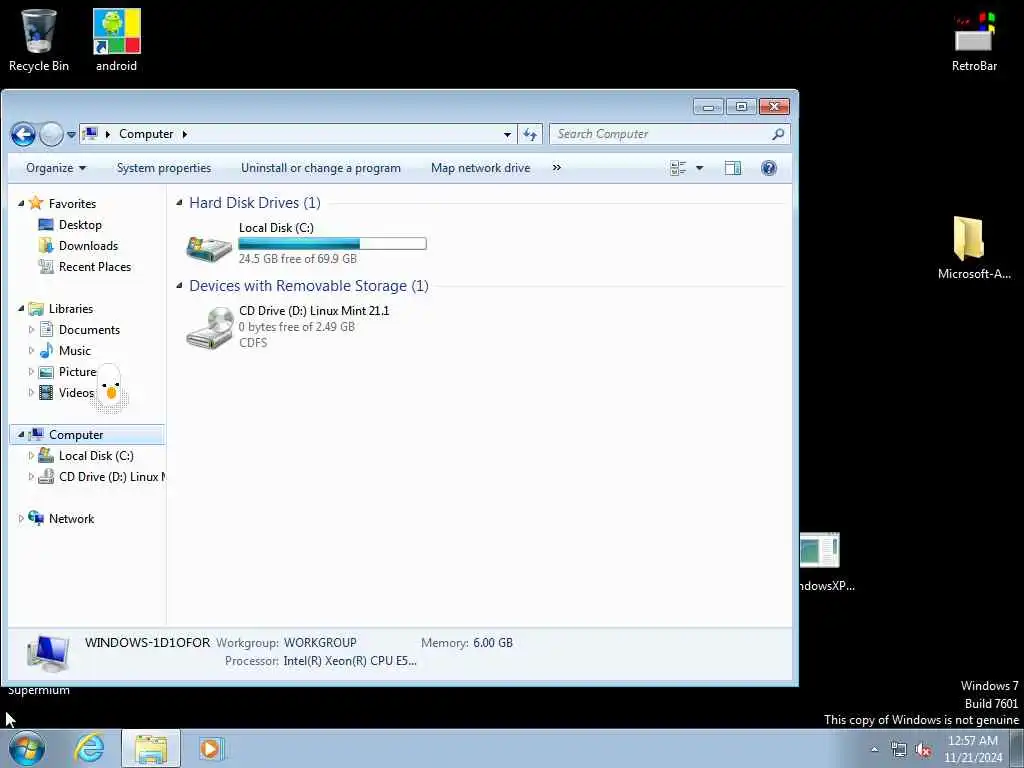Click the Favorites star icon
The height and width of the screenshot is (768, 1024).
pyautogui.click(x=36, y=203)
